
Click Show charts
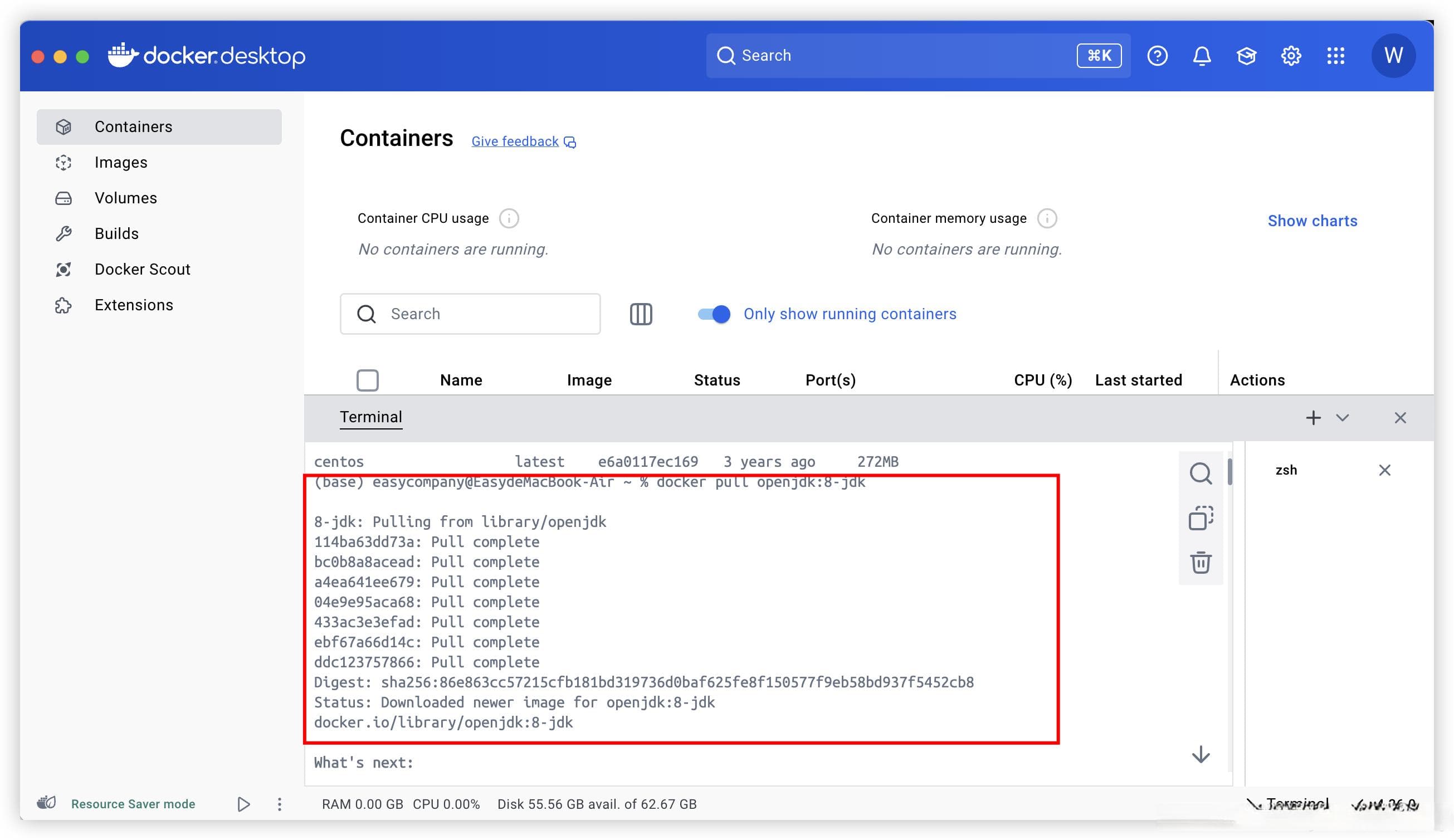1312,221
